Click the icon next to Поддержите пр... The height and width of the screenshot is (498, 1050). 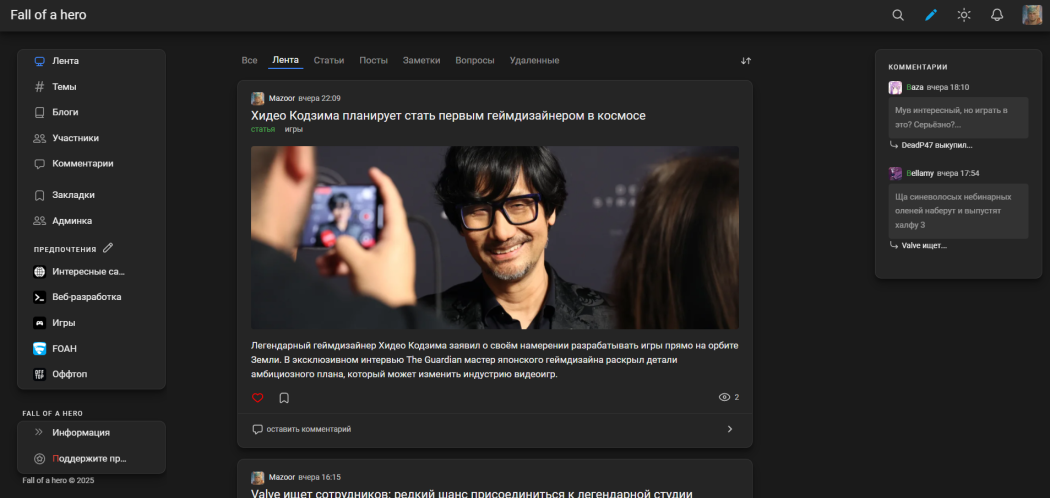tap(40, 459)
